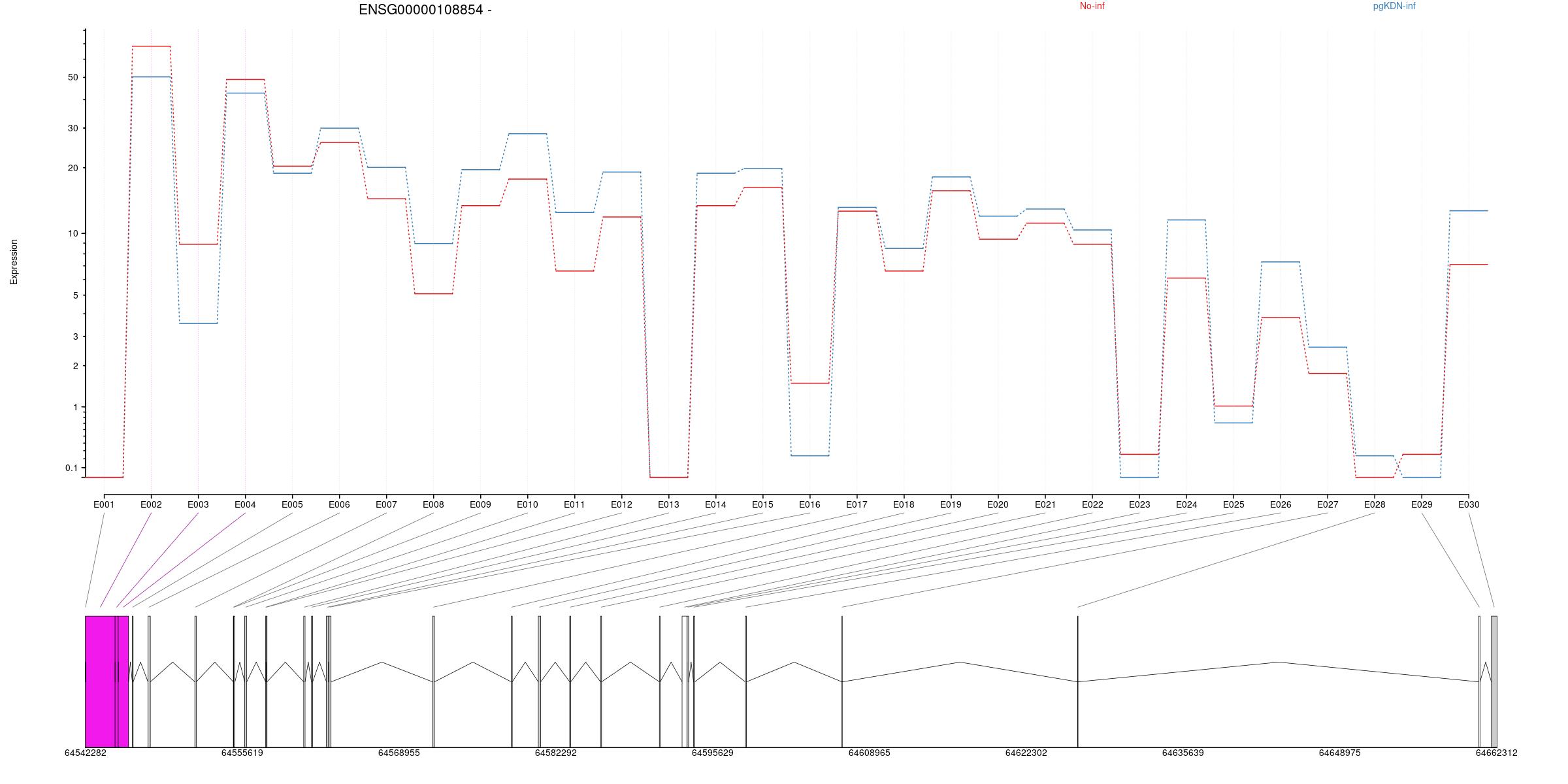Click exon label E004
The height and width of the screenshot is (784, 1568).
click(x=245, y=504)
